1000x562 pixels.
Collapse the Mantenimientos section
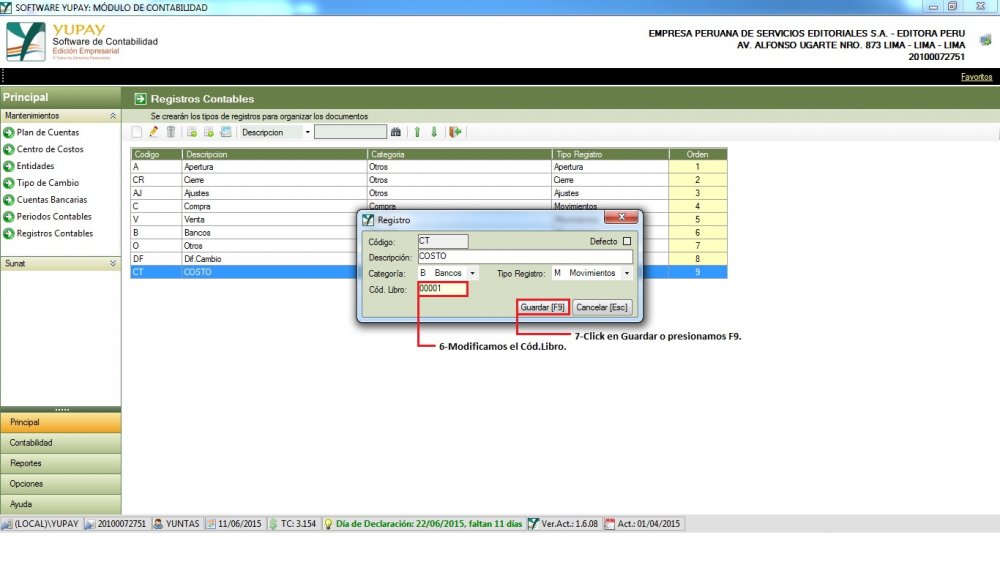coord(113,116)
